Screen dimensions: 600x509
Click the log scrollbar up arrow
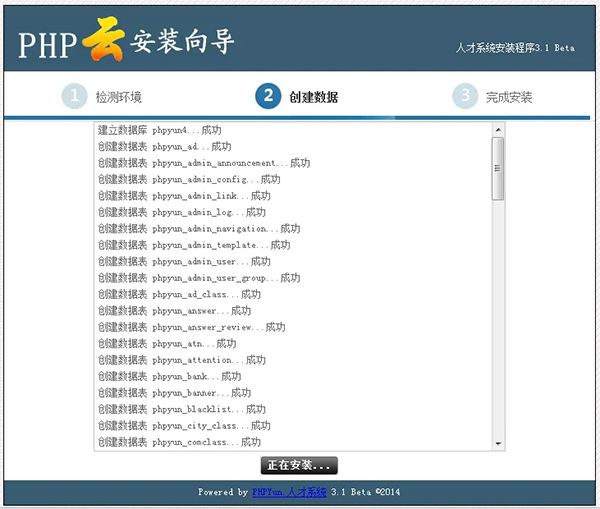click(498, 130)
